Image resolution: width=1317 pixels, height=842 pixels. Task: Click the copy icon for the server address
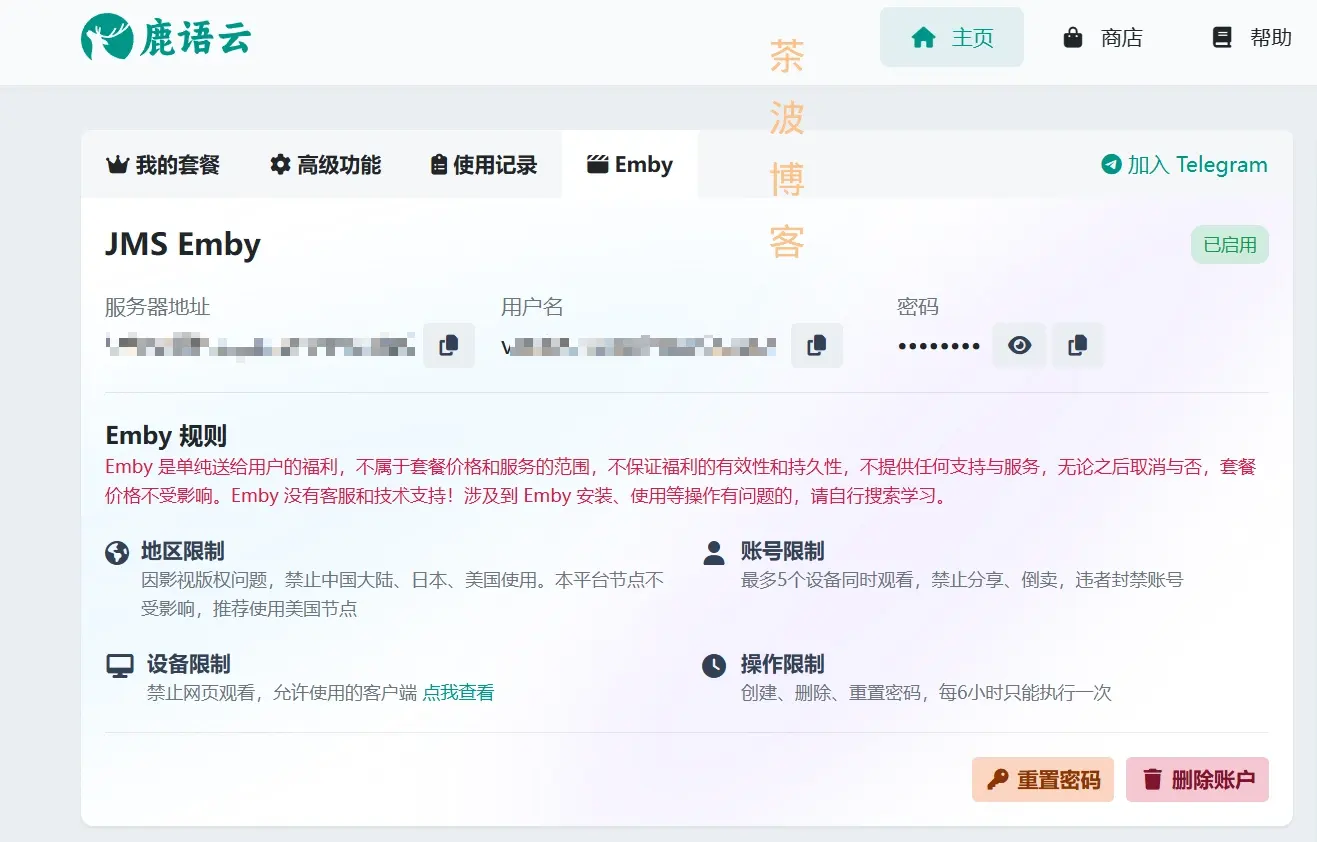pyautogui.click(x=449, y=345)
